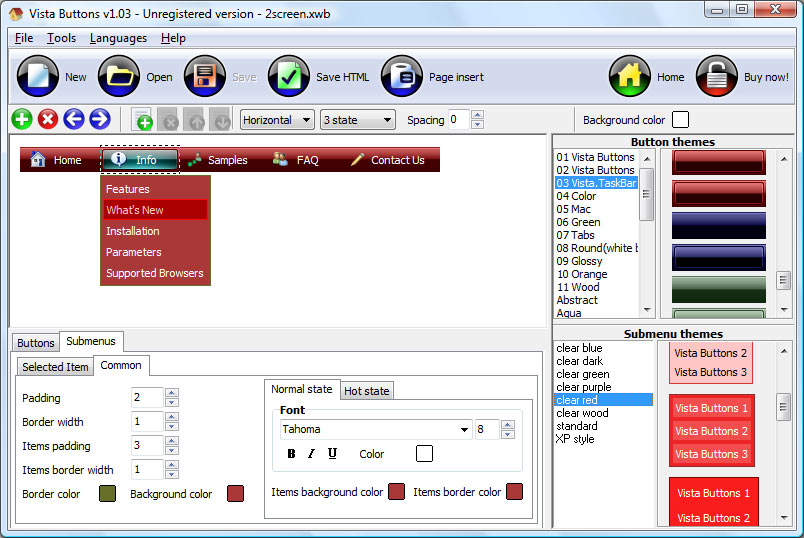
Task: Select the Home menu button in preview
Action: point(57,160)
